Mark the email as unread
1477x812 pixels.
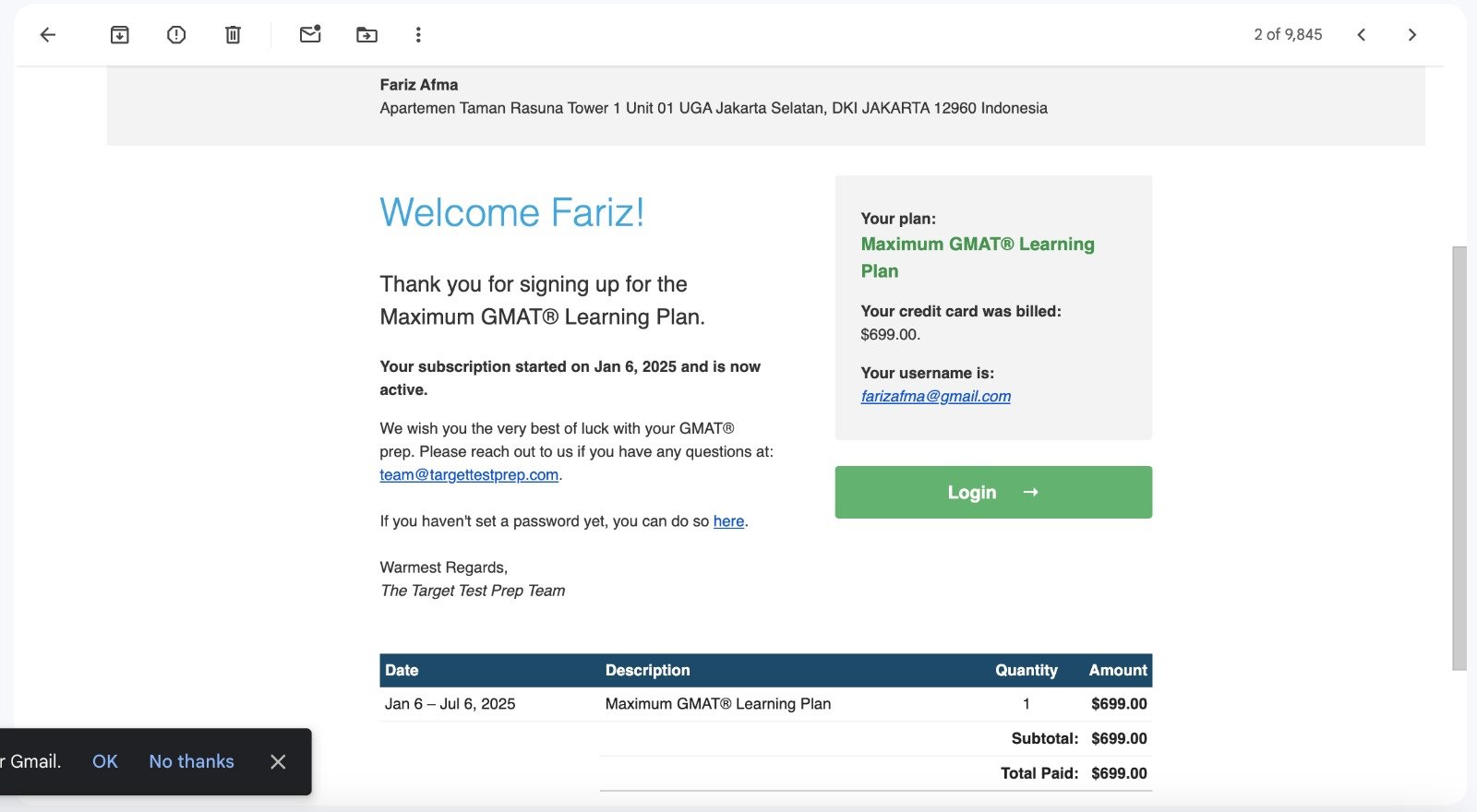310,35
